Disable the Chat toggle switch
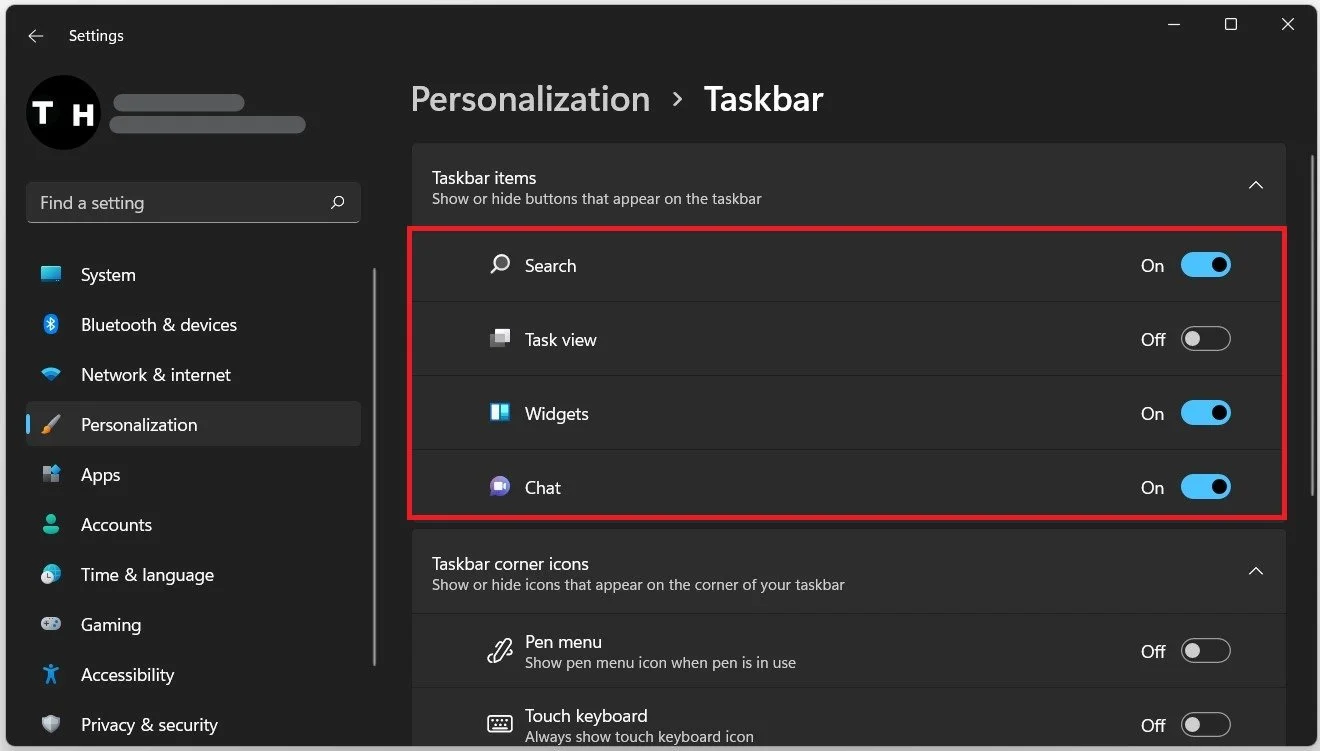Image resolution: width=1320 pixels, height=751 pixels. click(x=1206, y=487)
